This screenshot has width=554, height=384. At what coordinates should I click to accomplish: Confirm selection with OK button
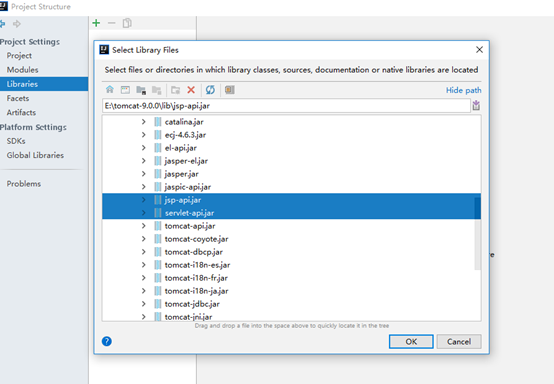pos(411,342)
